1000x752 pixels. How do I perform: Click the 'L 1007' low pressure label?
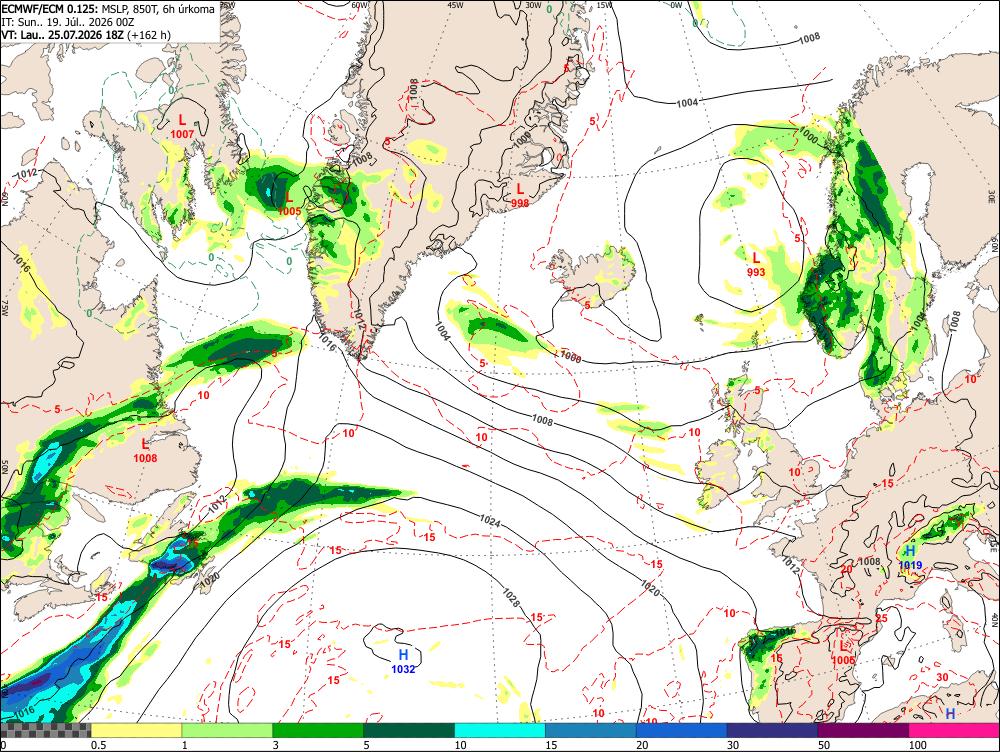[182, 126]
